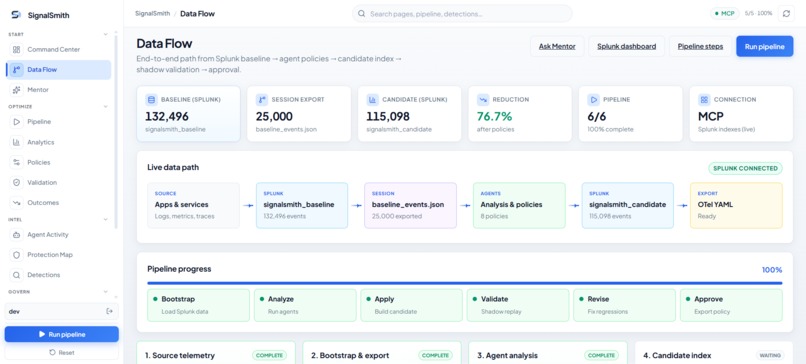This screenshot has height=364, width=806.
Task: Open Agent Activity page
Action: (58, 234)
